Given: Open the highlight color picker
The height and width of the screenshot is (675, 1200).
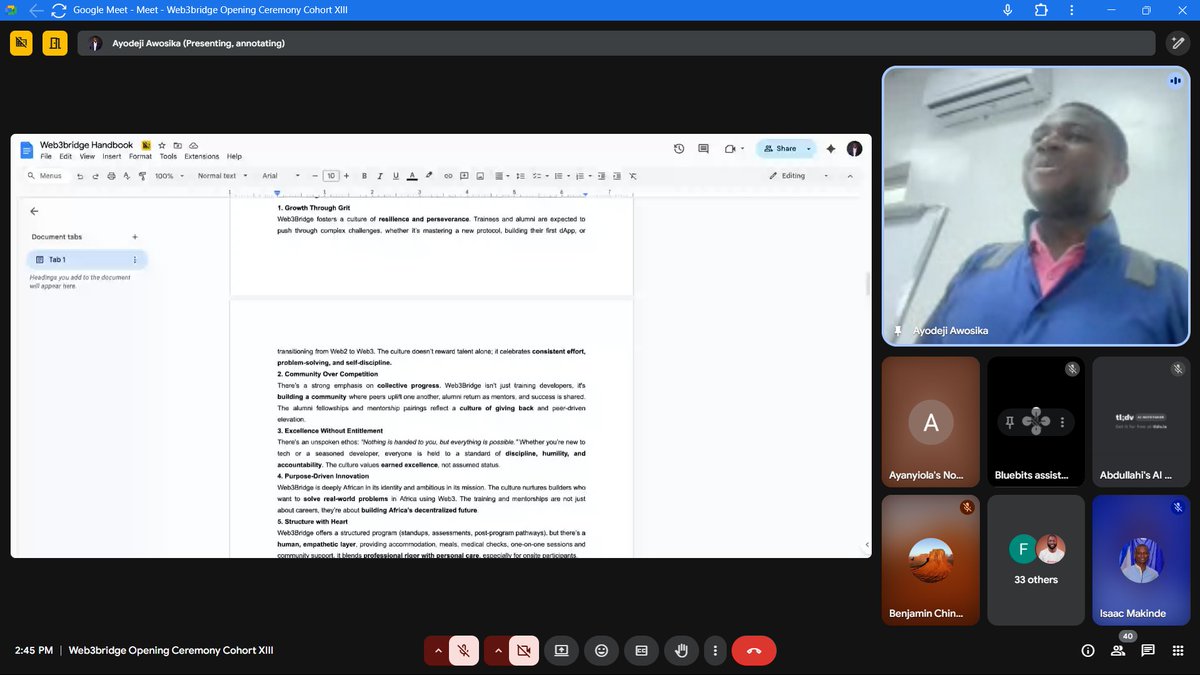Looking at the screenshot, I should pos(429,176).
